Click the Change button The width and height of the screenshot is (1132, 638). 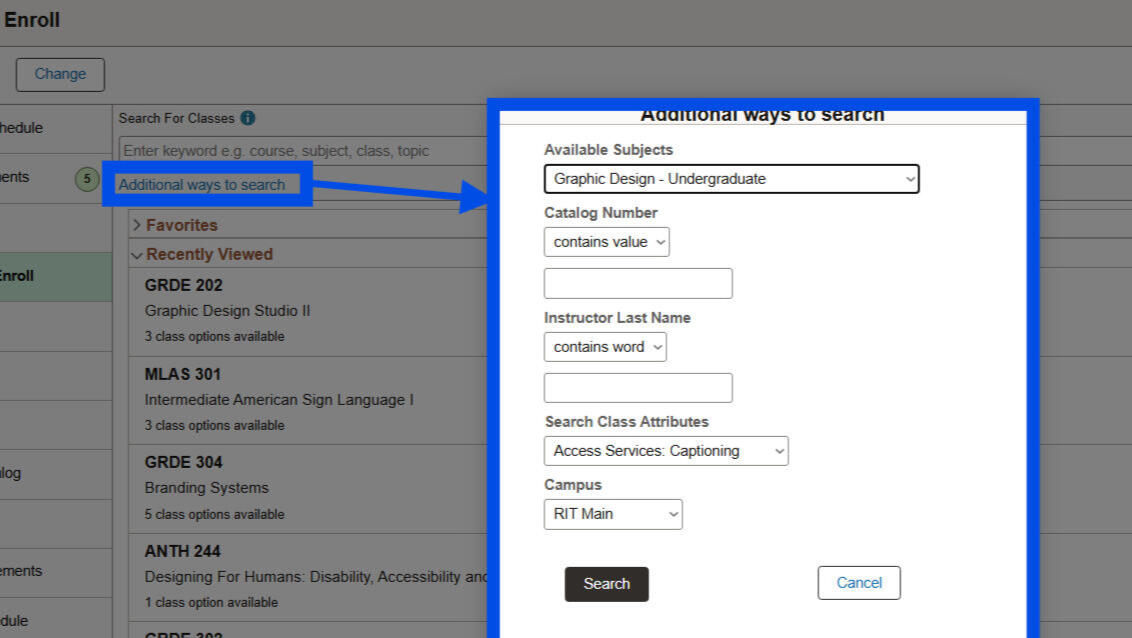click(61, 74)
